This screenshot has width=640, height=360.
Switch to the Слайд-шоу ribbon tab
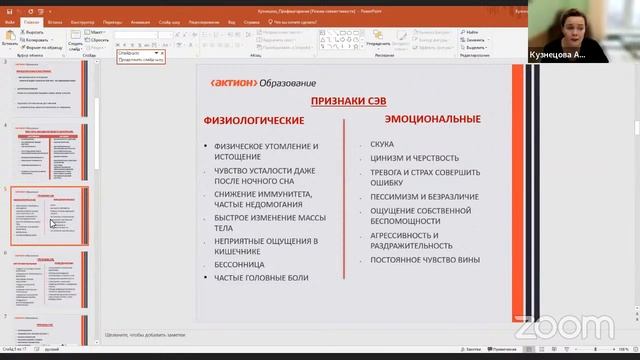169,22
